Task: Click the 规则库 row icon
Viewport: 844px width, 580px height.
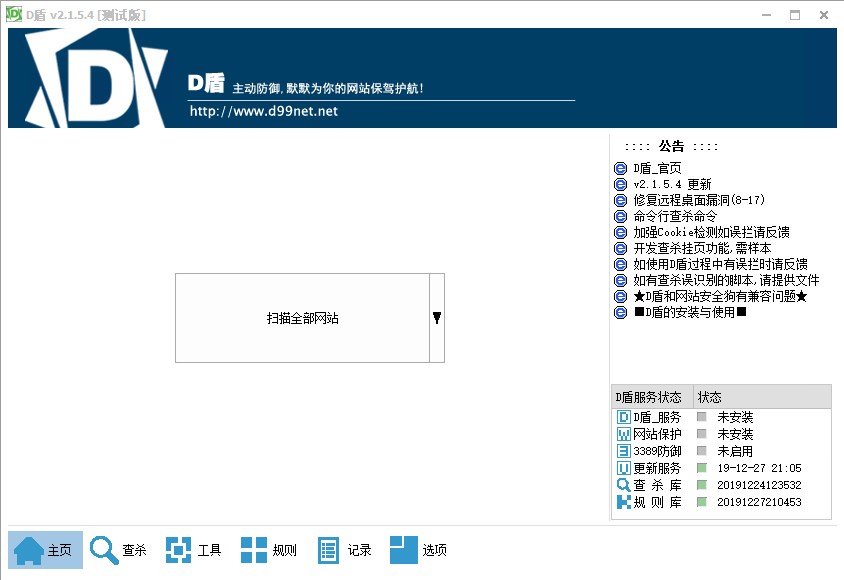Action: click(623, 502)
